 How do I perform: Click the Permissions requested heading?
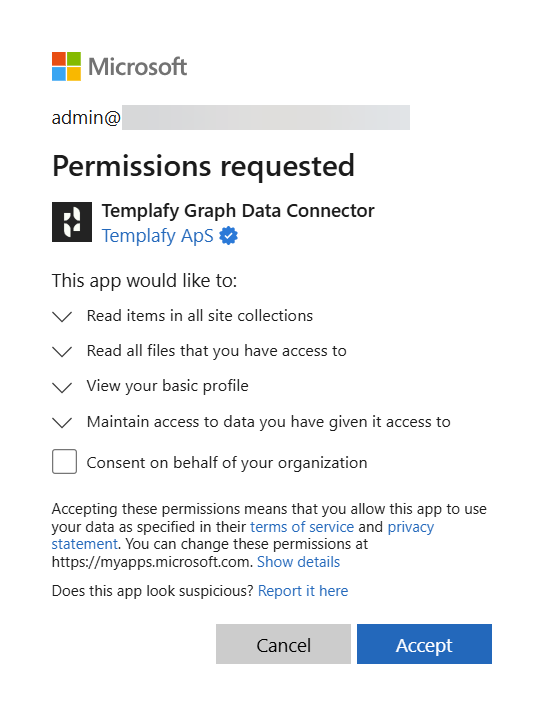pyautogui.click(x=203, y=166)
